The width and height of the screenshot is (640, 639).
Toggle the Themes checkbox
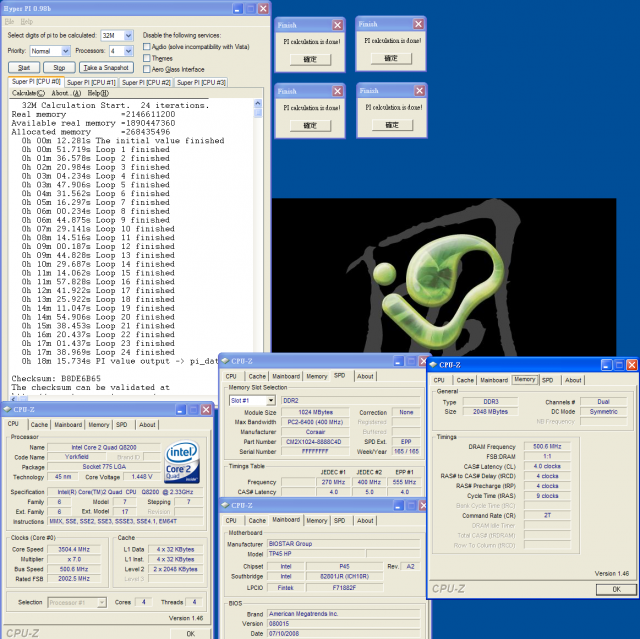tap(147, 58)
